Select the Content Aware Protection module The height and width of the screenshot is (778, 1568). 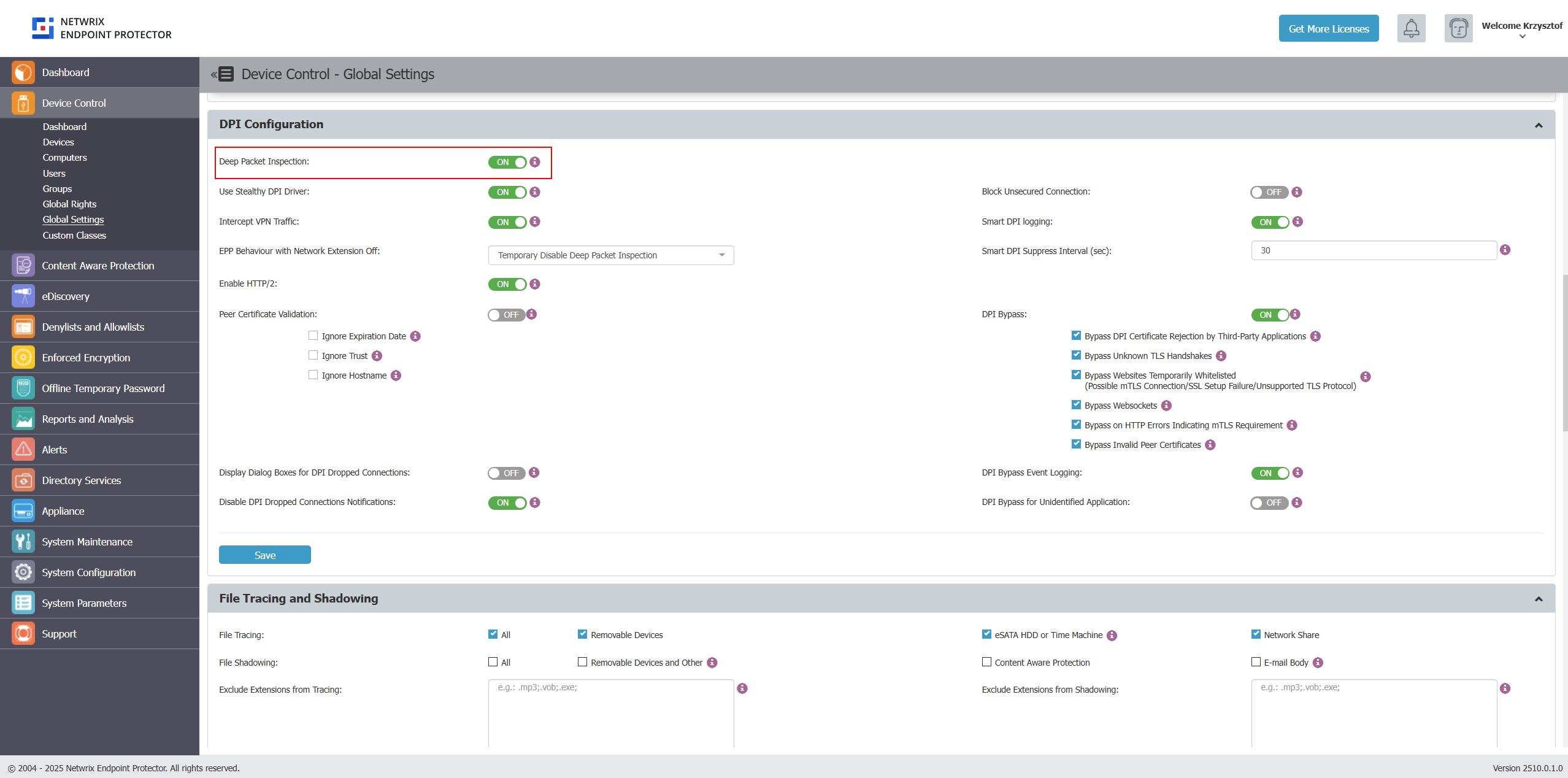[97, 265]
